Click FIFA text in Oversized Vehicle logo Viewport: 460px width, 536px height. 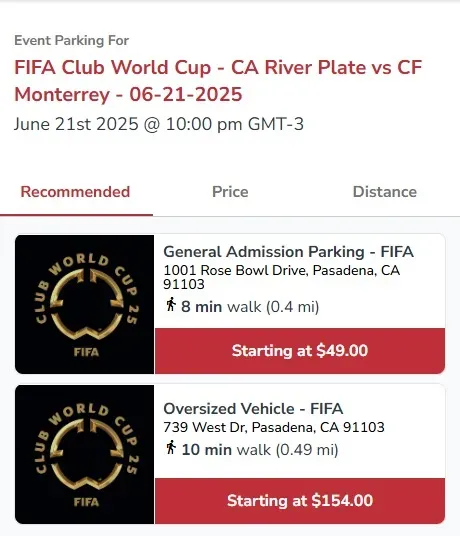pyautogui.click(x=86, y=502)
